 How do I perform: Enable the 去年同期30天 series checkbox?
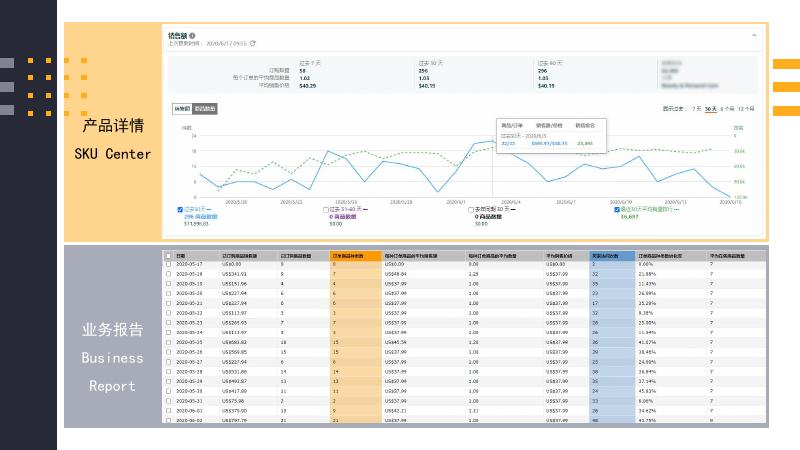click(x=471, y=210)
